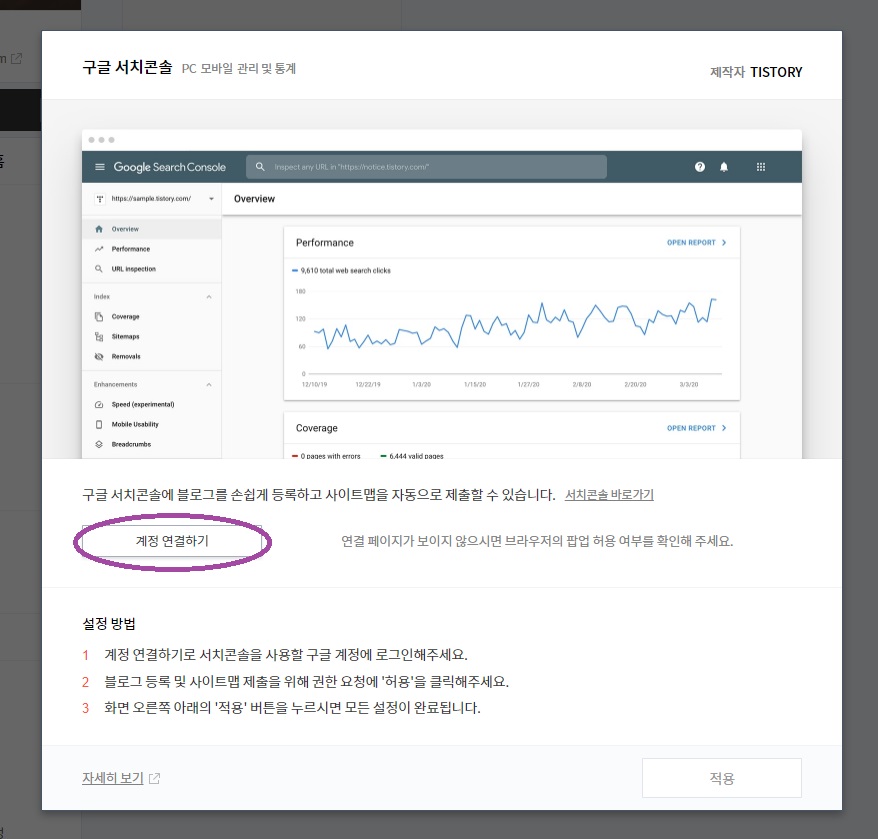Click the magnifier icon in URL inspect bar
The image size is (878, 839).
click(260, 167)
